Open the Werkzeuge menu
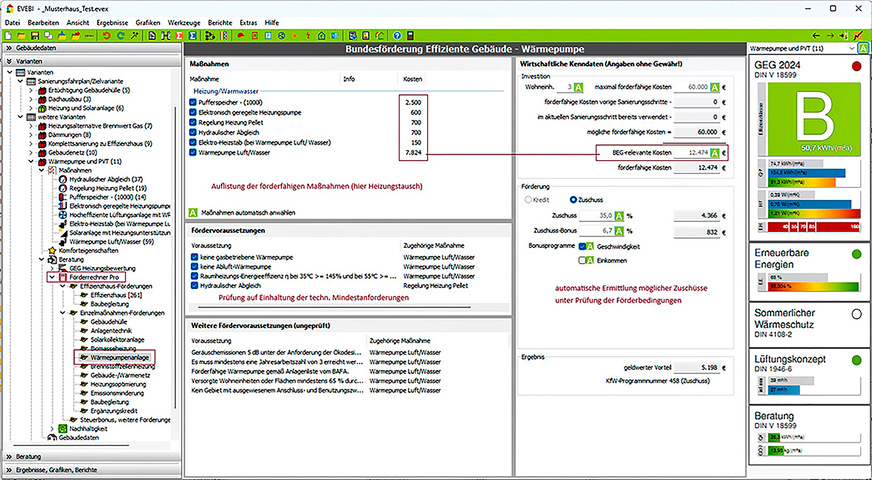Screen dimensions: 872x480 [x=184, y=23]
